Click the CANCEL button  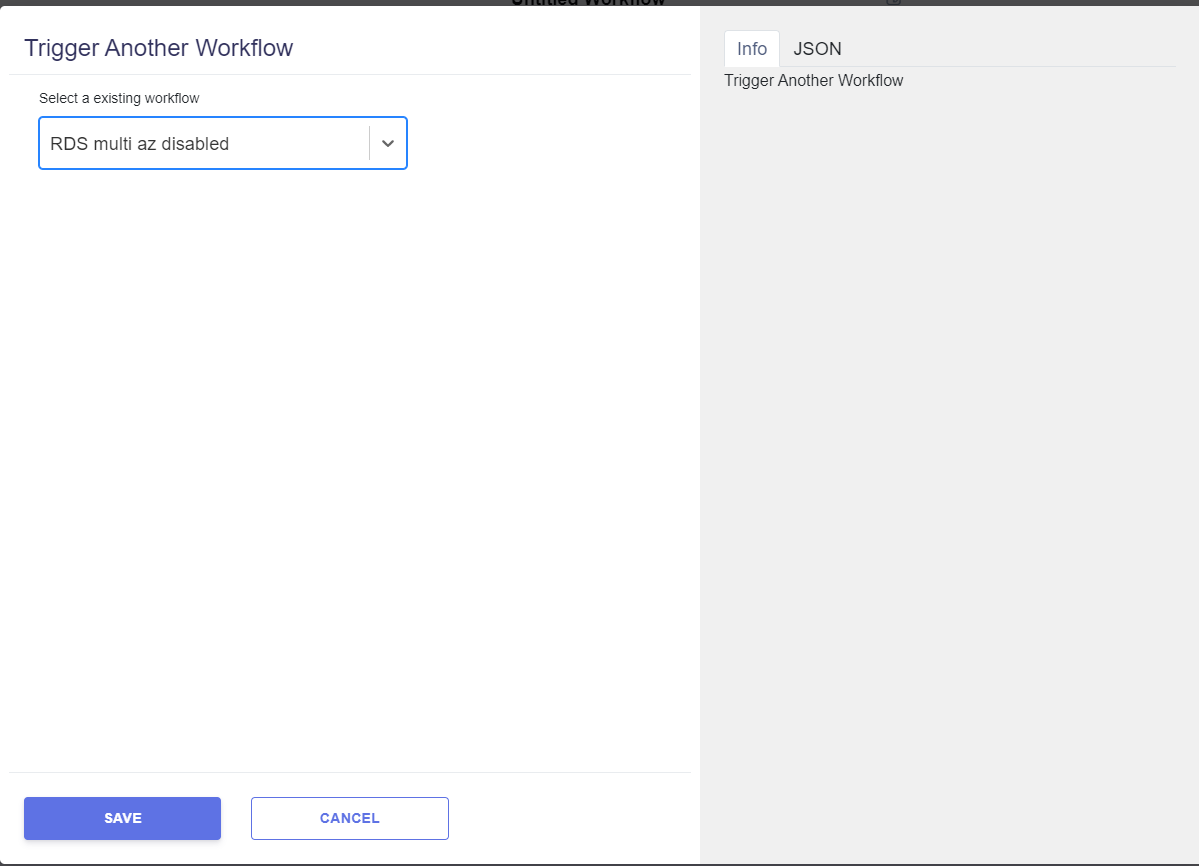(349, 818)
